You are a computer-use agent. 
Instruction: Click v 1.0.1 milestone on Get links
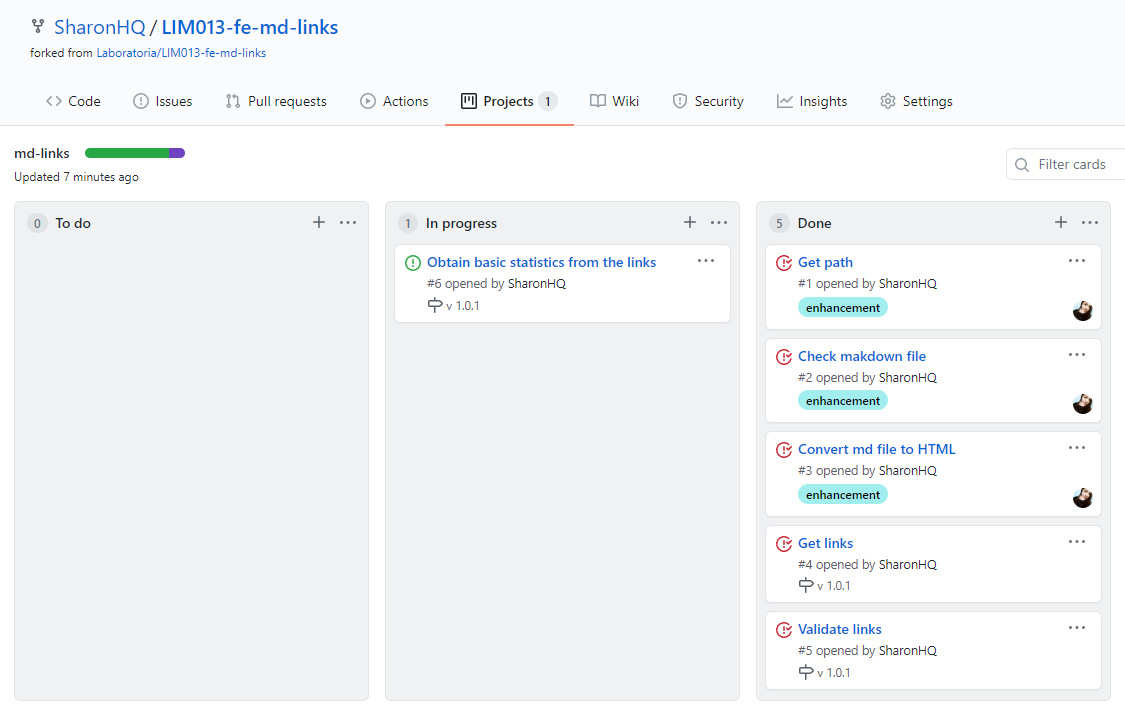pos(834,586)
